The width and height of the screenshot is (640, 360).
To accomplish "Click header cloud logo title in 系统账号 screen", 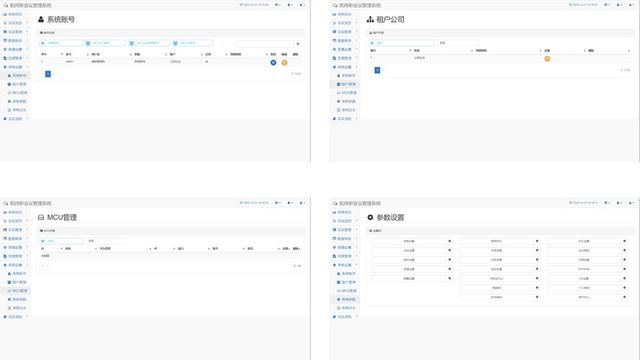I will (27, 5).
